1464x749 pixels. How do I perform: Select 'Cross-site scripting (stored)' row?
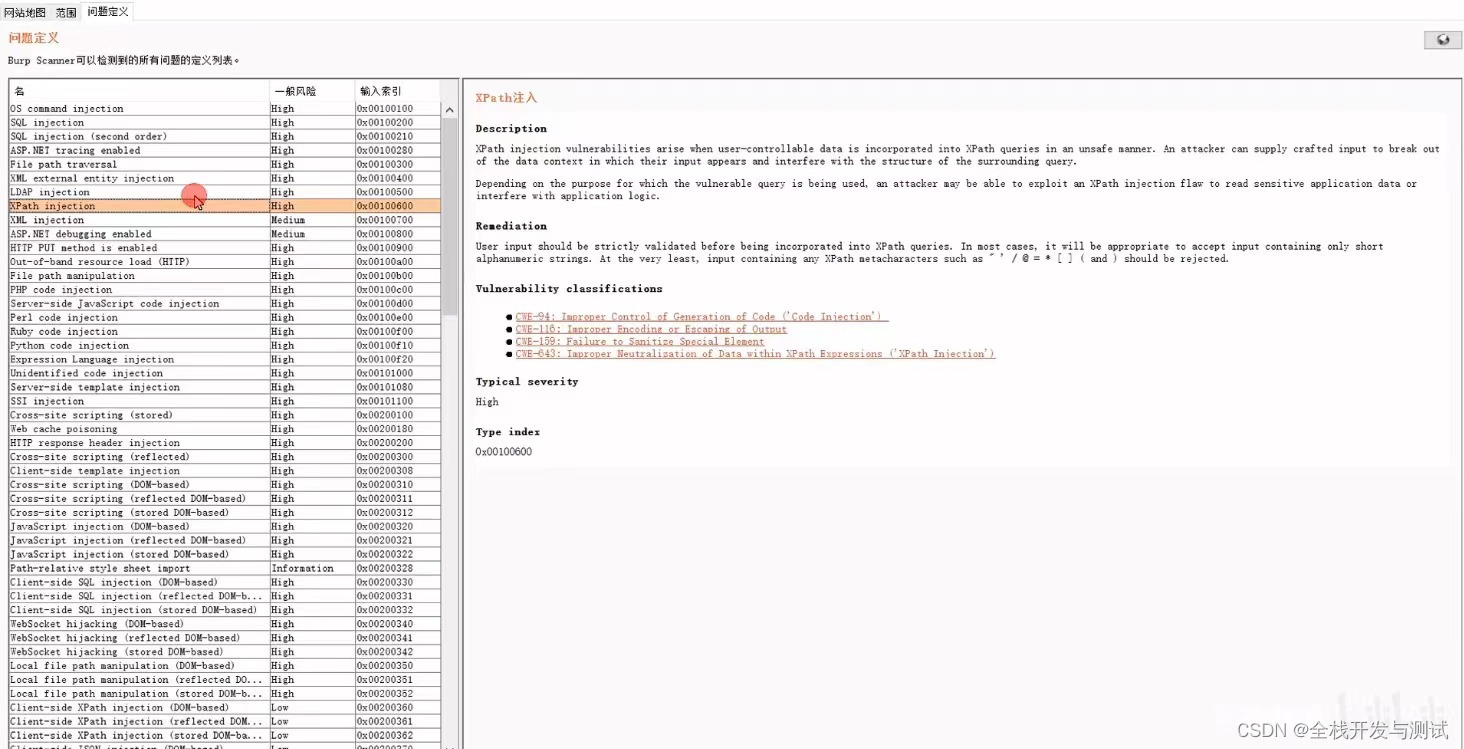click(x=225, y=415)
